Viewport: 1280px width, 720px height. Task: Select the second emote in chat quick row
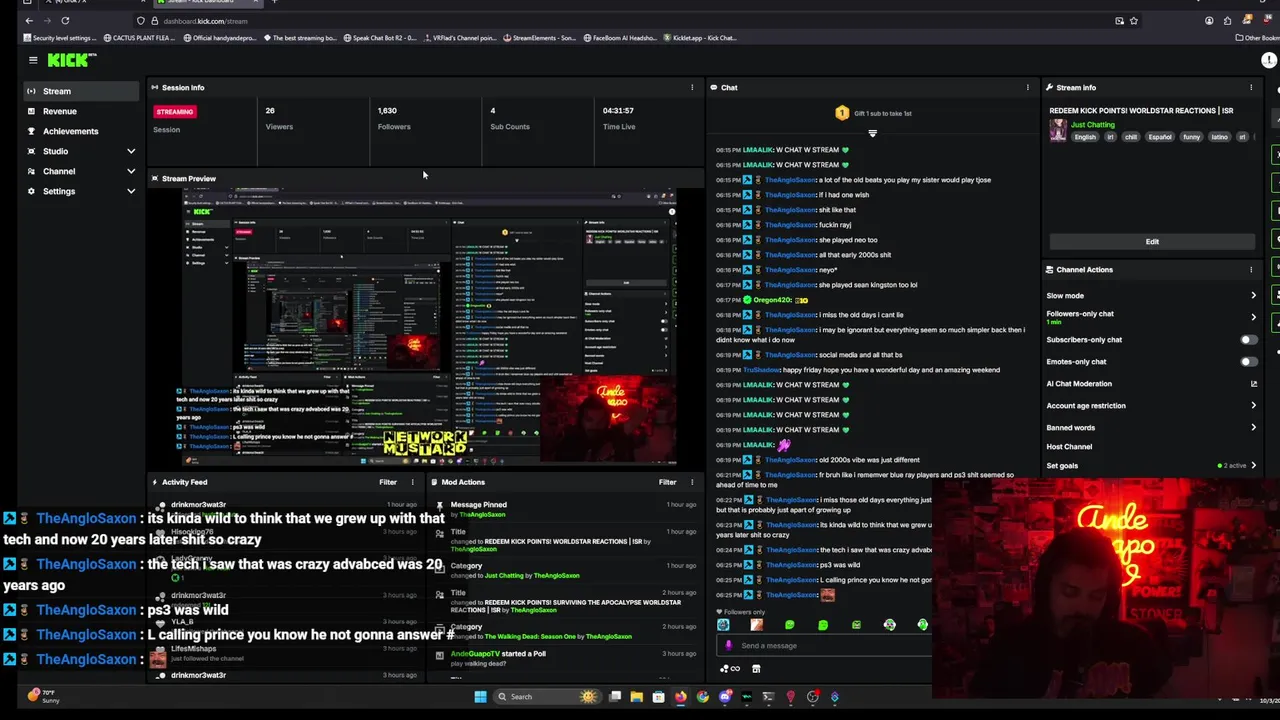point(756,625)
